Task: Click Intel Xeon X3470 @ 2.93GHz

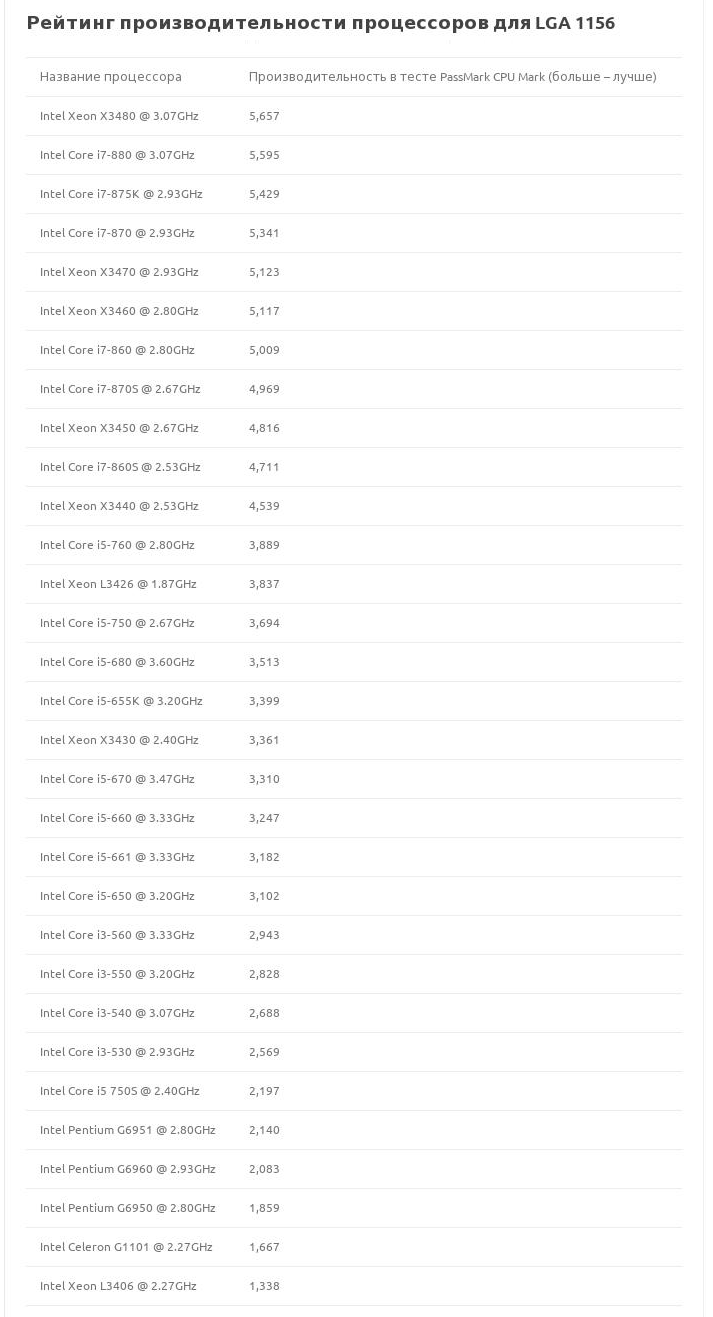Action: click(x=119, y=272)
